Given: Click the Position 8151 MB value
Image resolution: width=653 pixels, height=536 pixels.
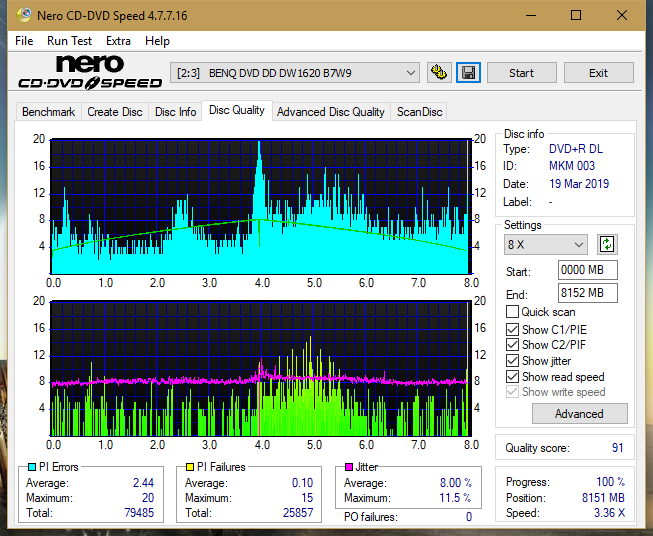Looking at the screenshot, I should pos(603,498).
